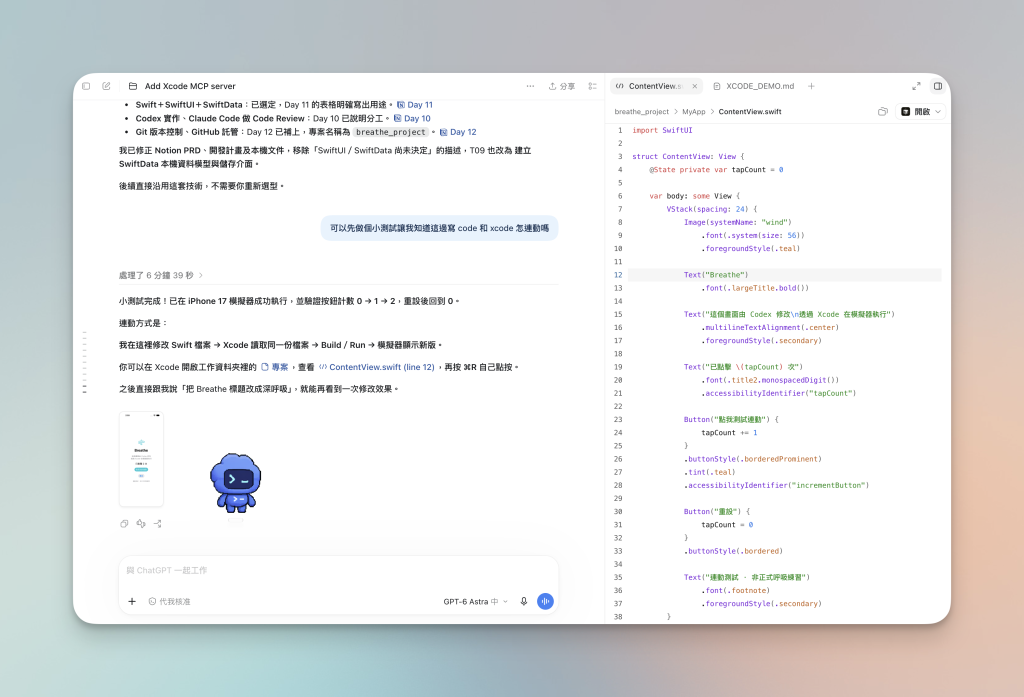
Task: Open the Day 11 Notion link
Action: 415,105
